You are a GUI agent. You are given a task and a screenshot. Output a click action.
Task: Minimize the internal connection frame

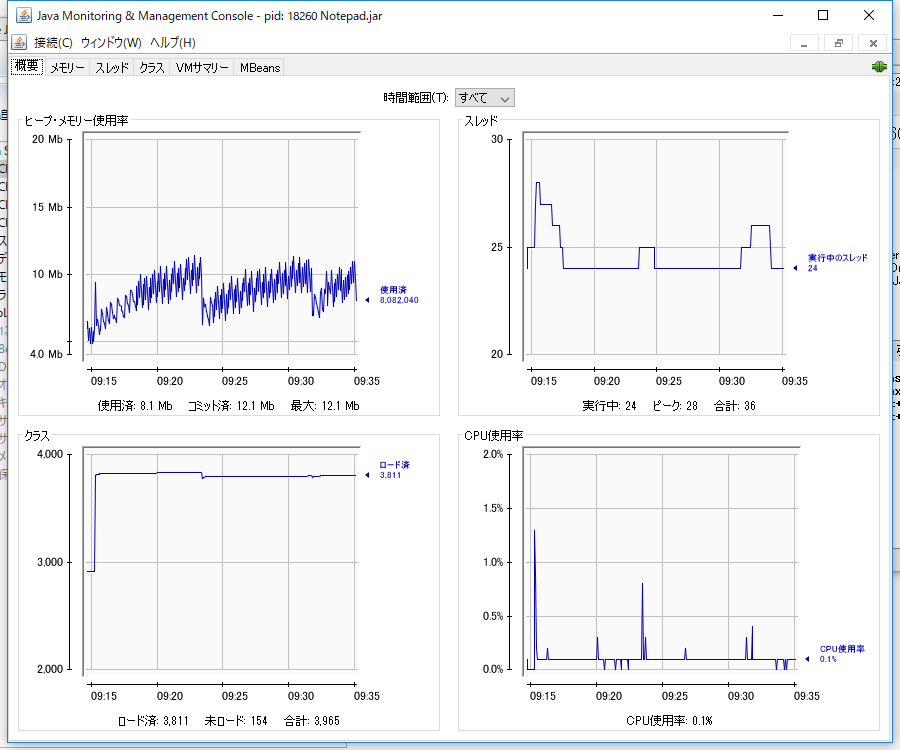(x=804, y=44)
